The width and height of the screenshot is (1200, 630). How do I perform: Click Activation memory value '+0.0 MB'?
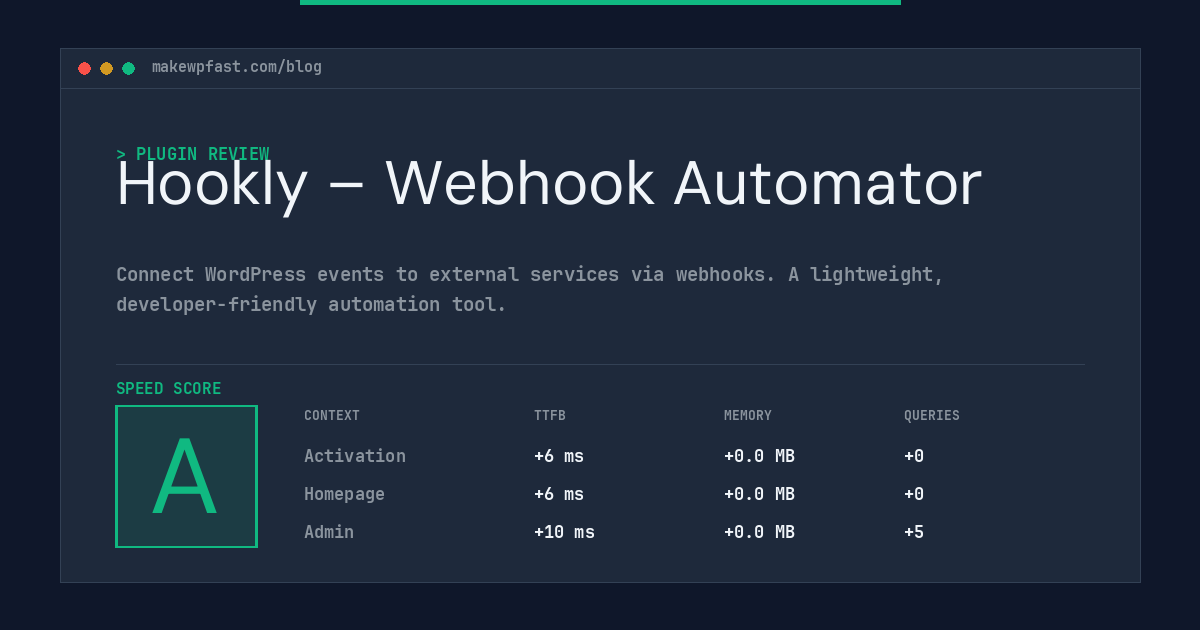pos(759,456)
